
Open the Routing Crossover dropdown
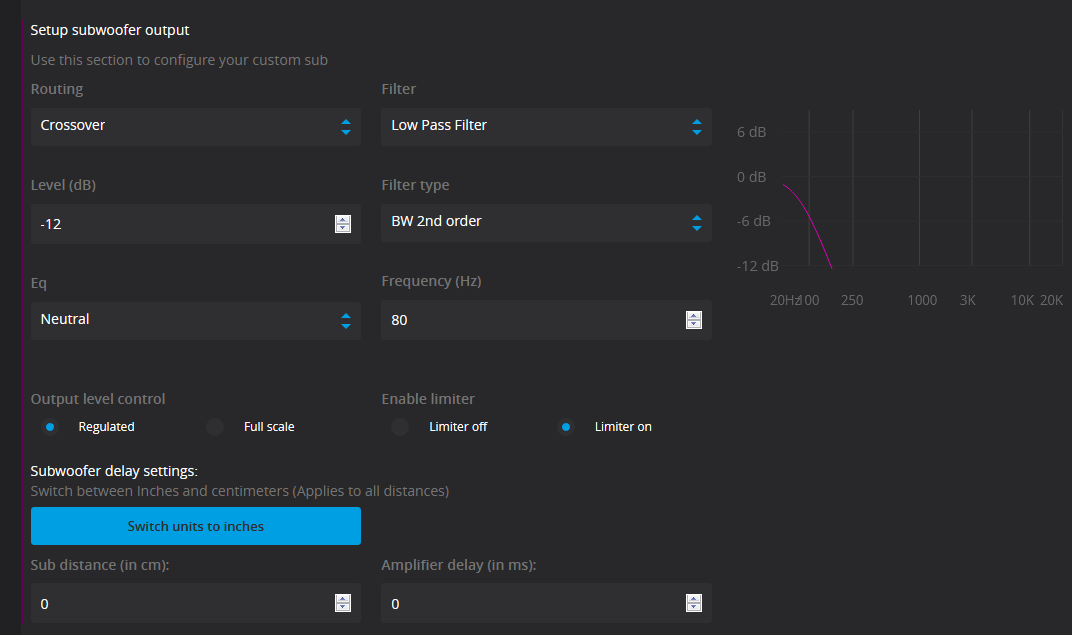pos(195,126)
